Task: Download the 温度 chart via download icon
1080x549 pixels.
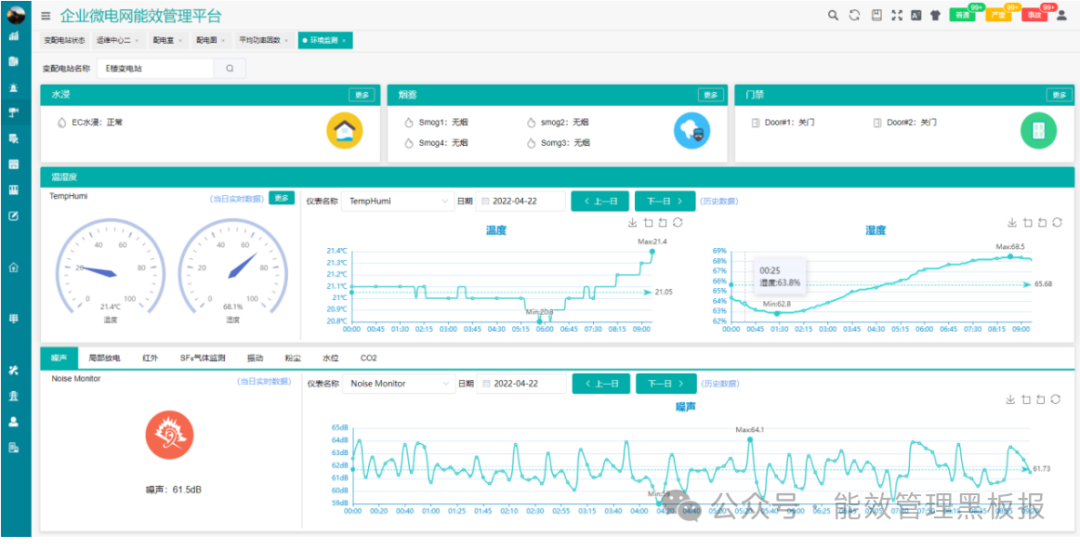Action: coord(632,222)
